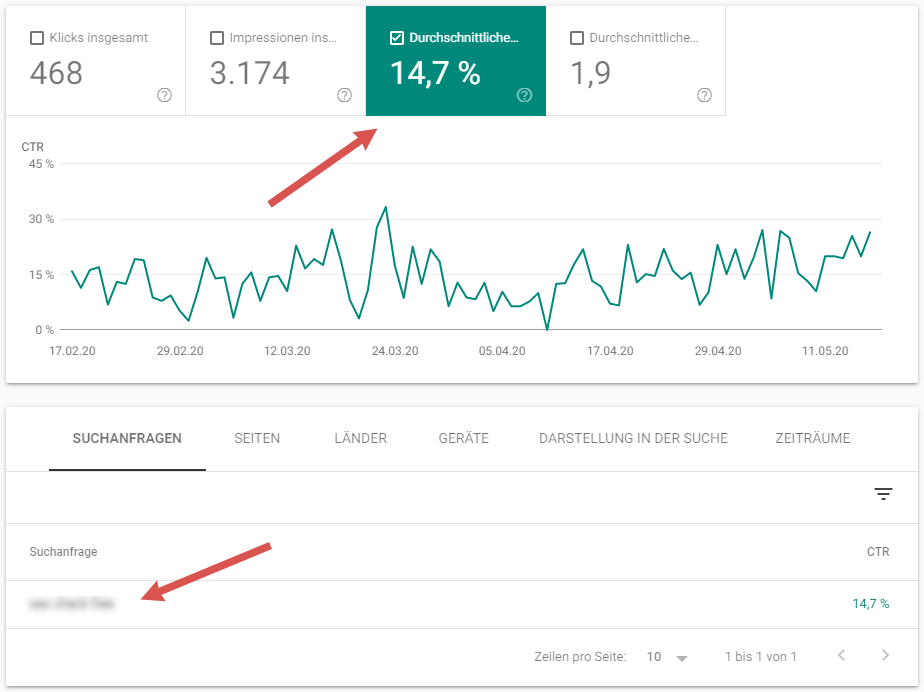Switch to the Geräte tab

tap(464, 439)
